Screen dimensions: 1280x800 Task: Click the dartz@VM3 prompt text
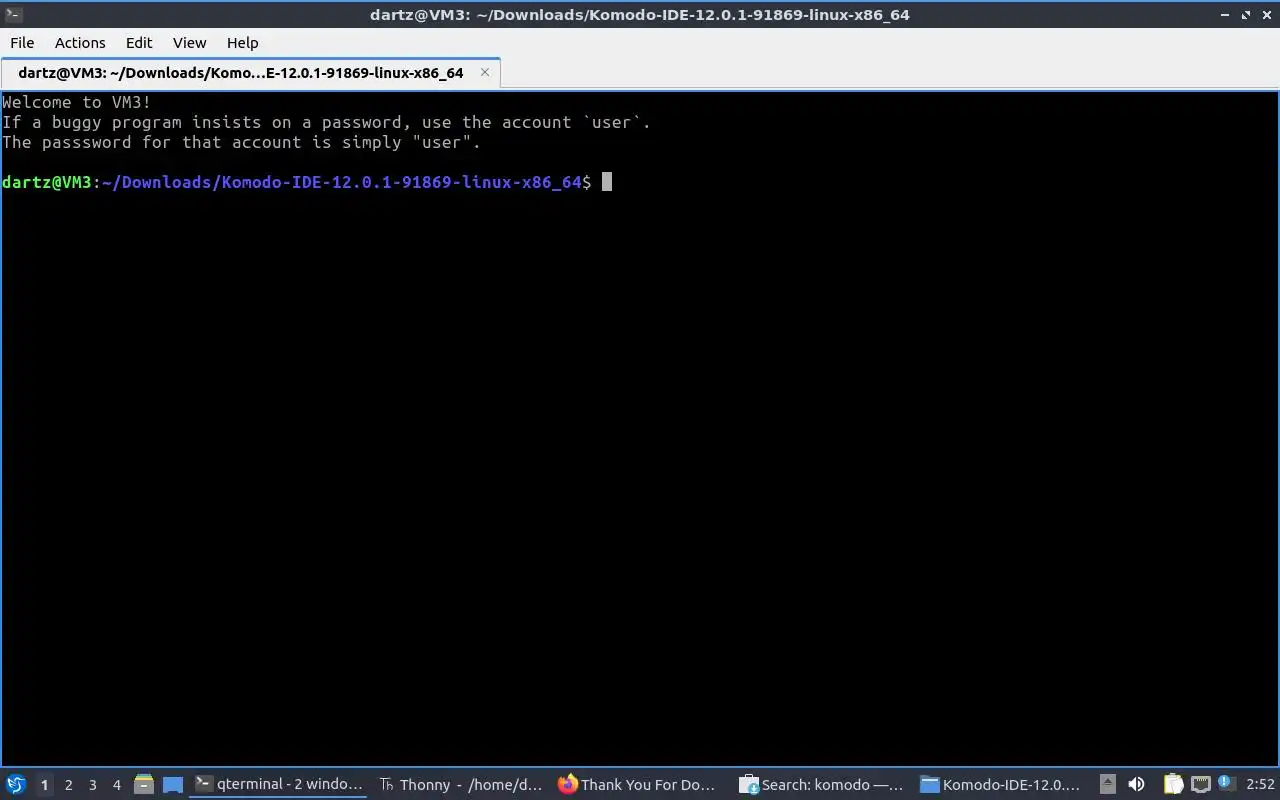[47, 182]
